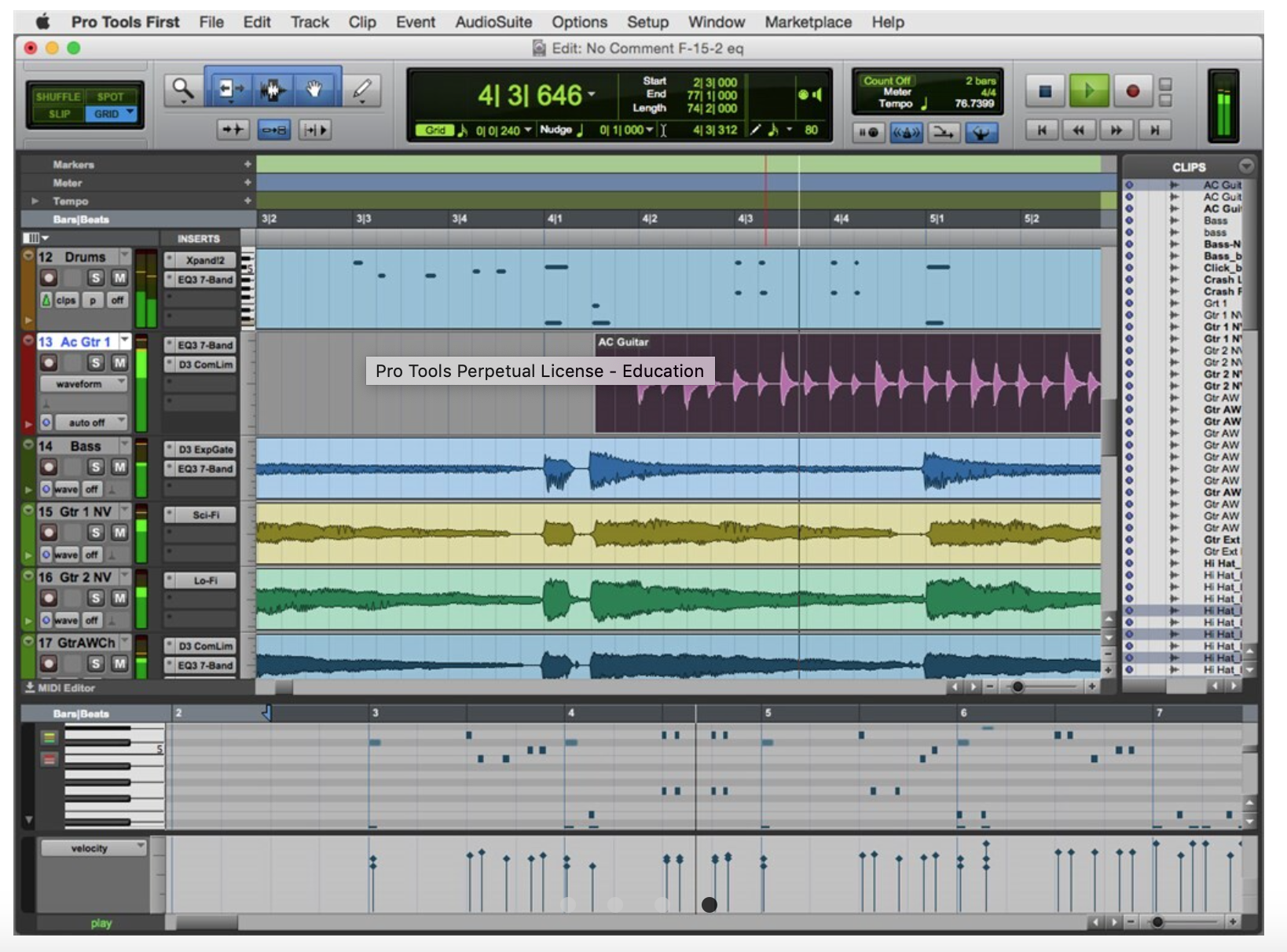Select the Grabber hand tool
The height and width of the screenshot is (952, 1287).
tap(314, 90)
